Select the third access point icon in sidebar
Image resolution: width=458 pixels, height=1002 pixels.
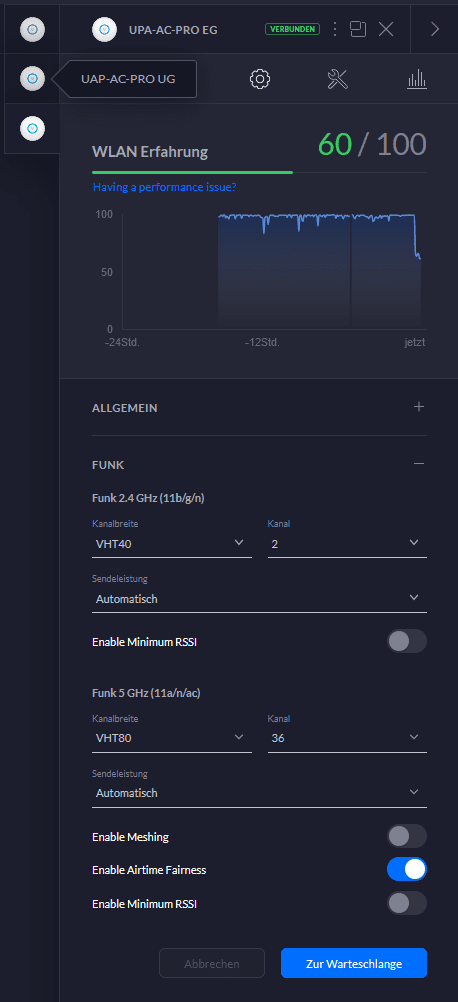(32, 128)
